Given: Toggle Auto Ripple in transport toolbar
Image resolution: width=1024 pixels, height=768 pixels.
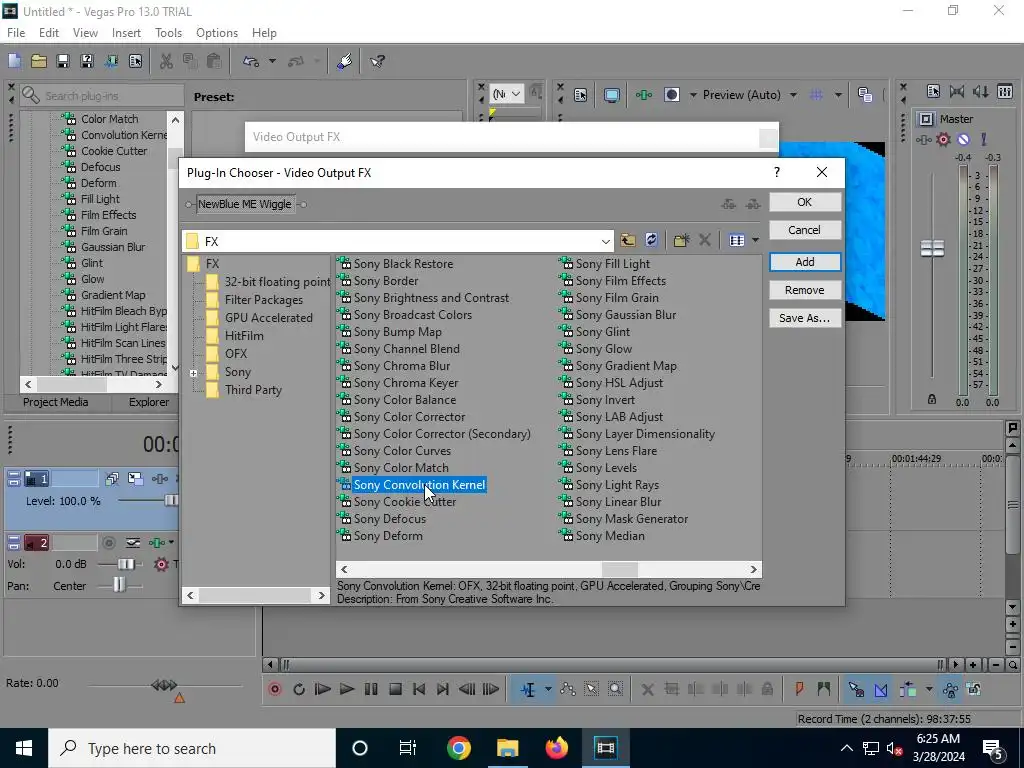Looking at the screenshot, I should pos(907,689).
